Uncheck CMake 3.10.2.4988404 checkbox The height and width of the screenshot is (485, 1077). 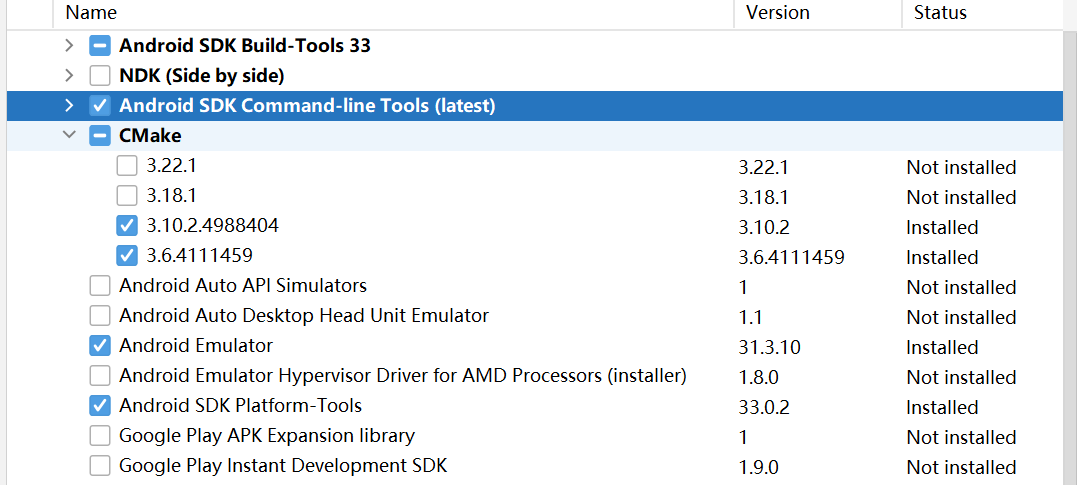click(127, 226)
